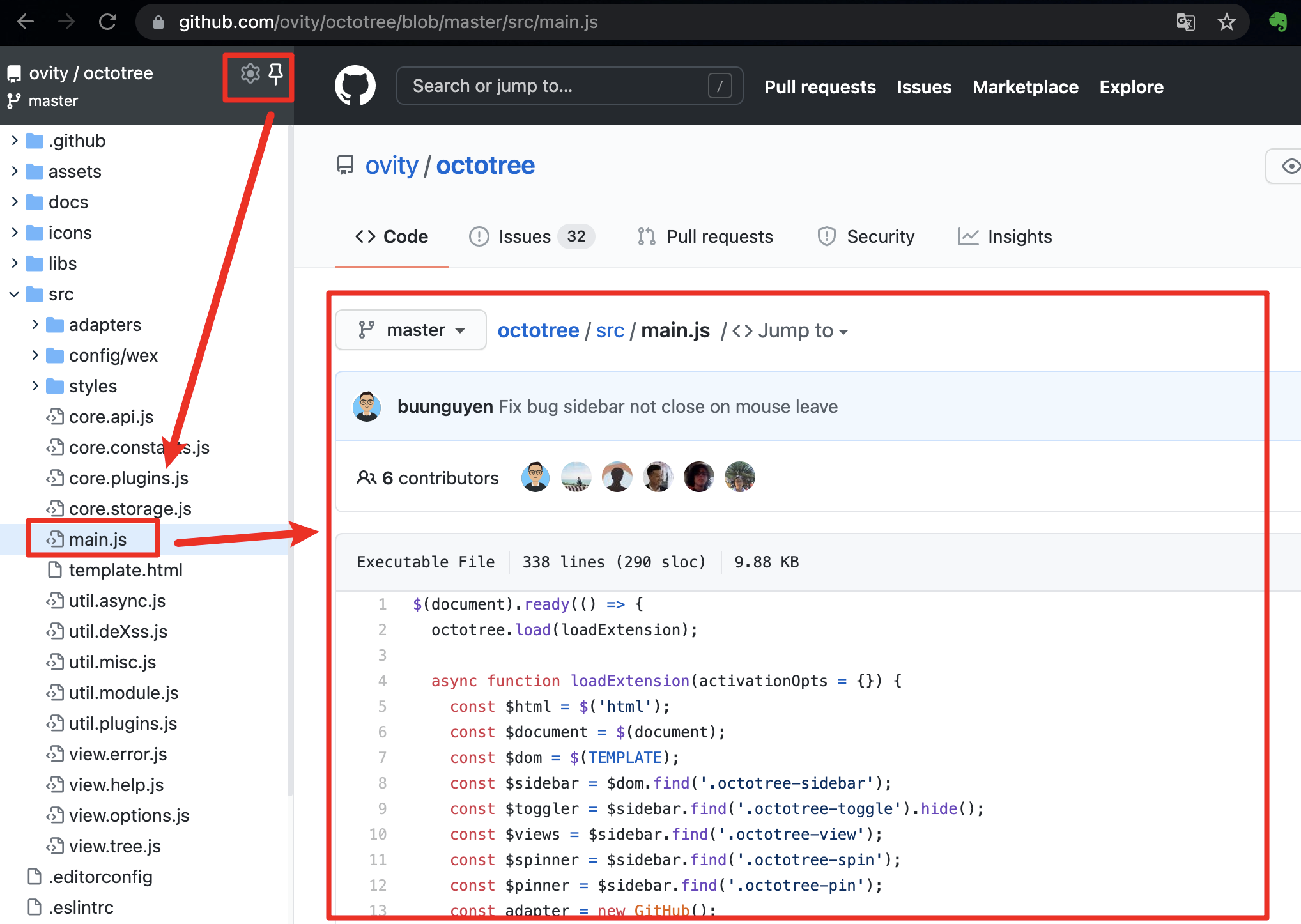Open Octotree settings gear icon
This screenshot has height=924, width=1301.
(x=250, y=74)
